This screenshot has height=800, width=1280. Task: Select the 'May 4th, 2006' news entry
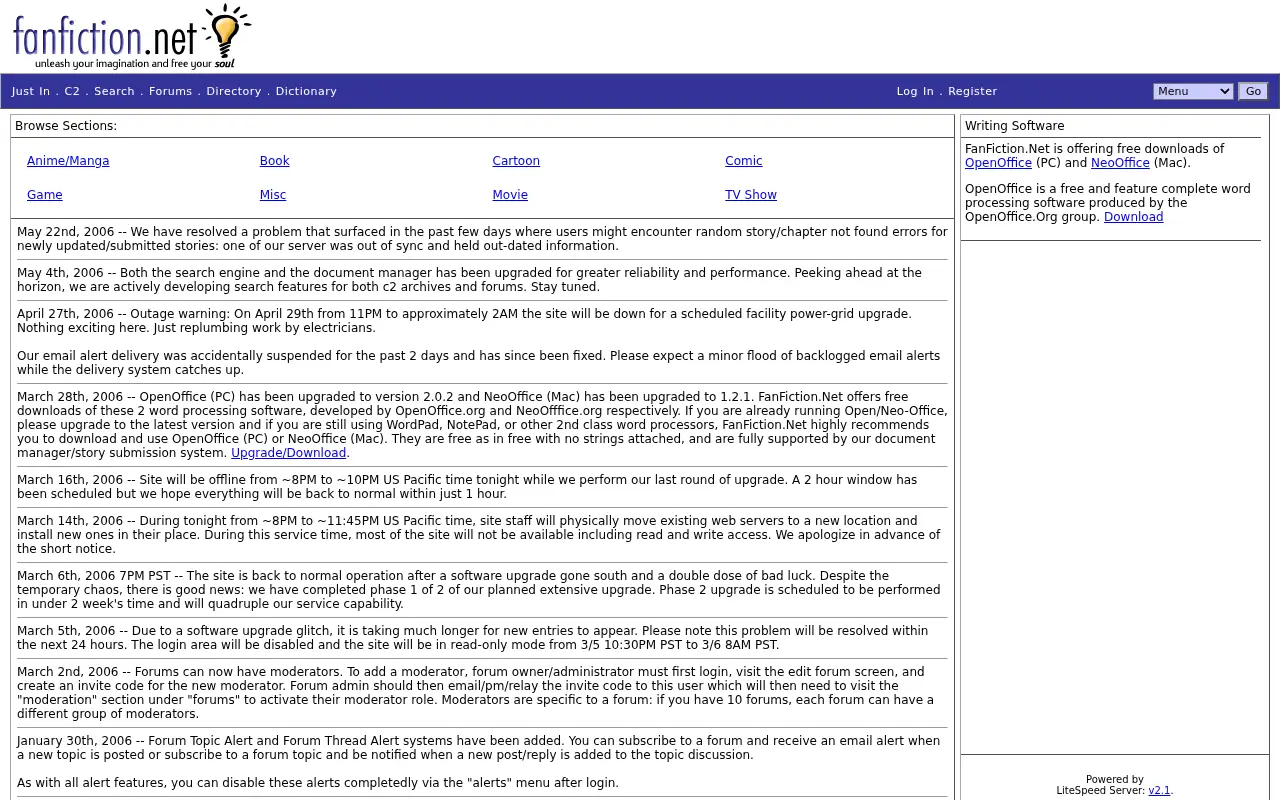click(x=482, y=280)
